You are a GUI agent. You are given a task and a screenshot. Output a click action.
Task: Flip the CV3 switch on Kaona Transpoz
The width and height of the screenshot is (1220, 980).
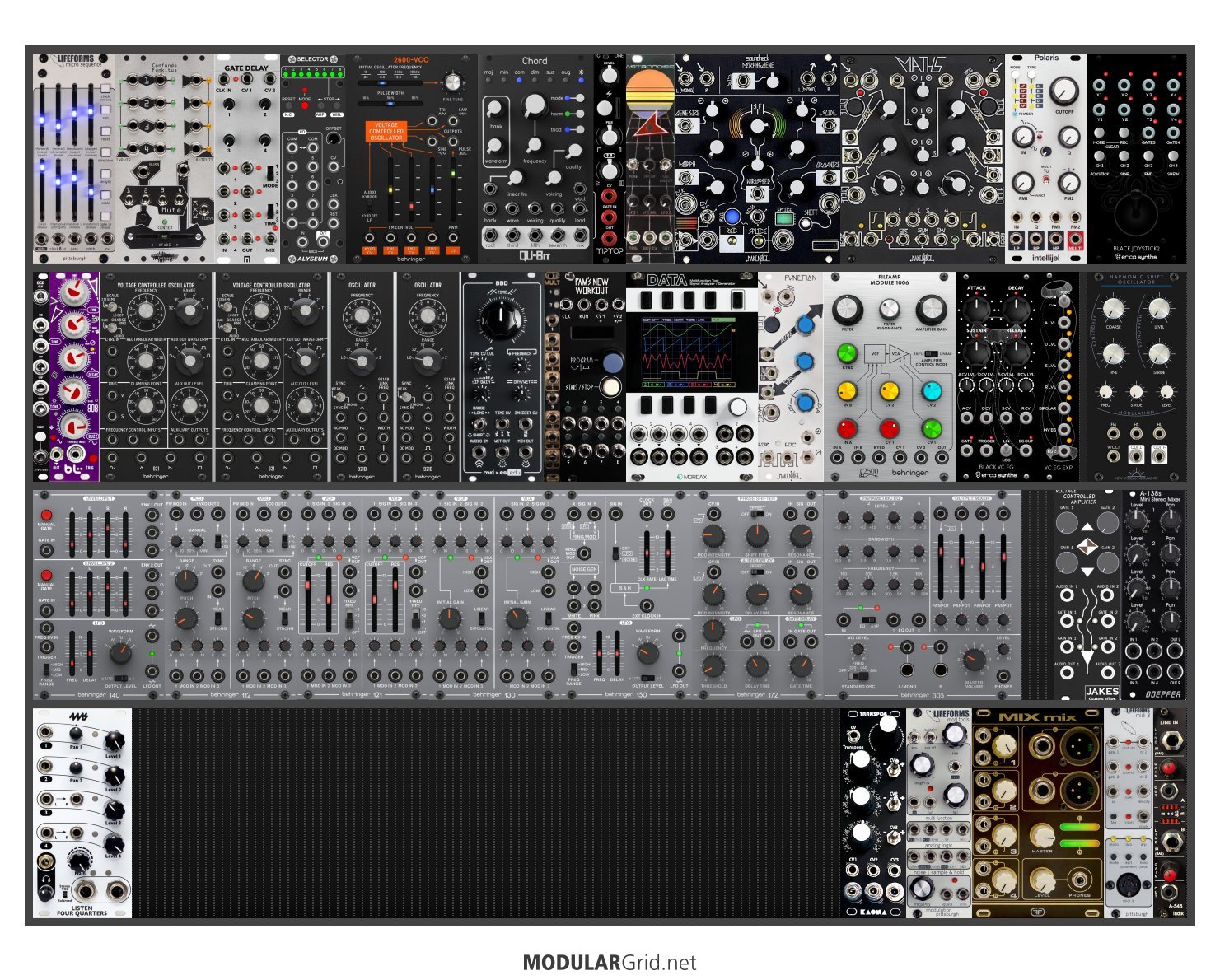point(895,838)
